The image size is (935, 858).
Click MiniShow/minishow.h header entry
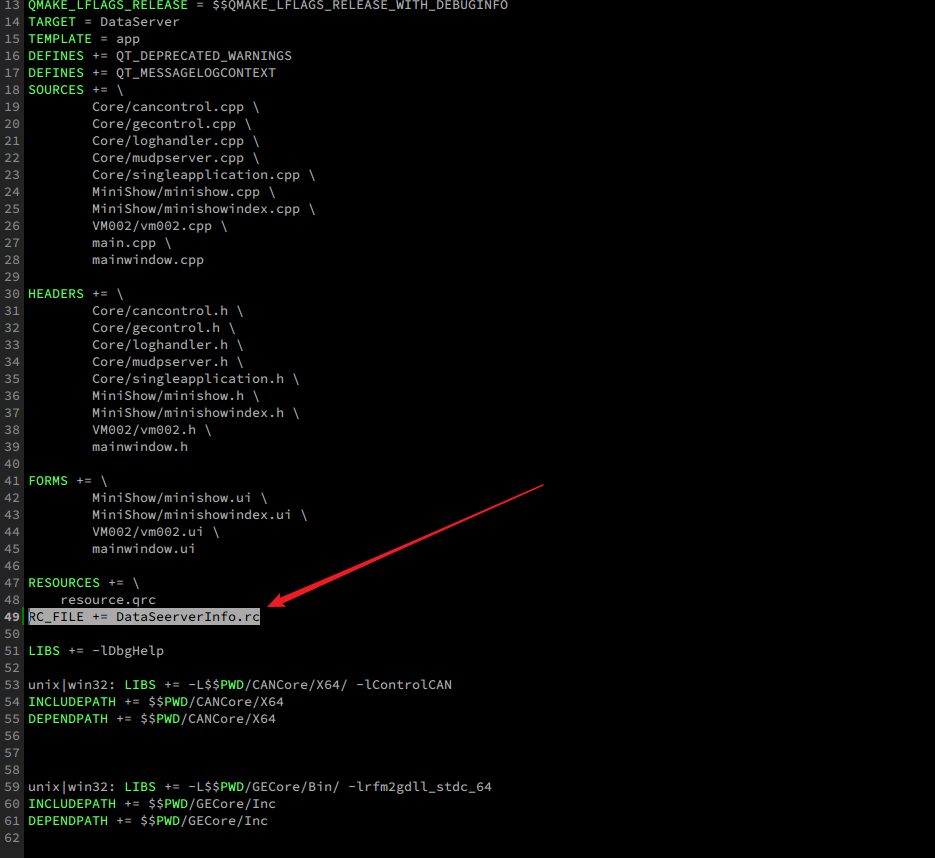point(175,396)
